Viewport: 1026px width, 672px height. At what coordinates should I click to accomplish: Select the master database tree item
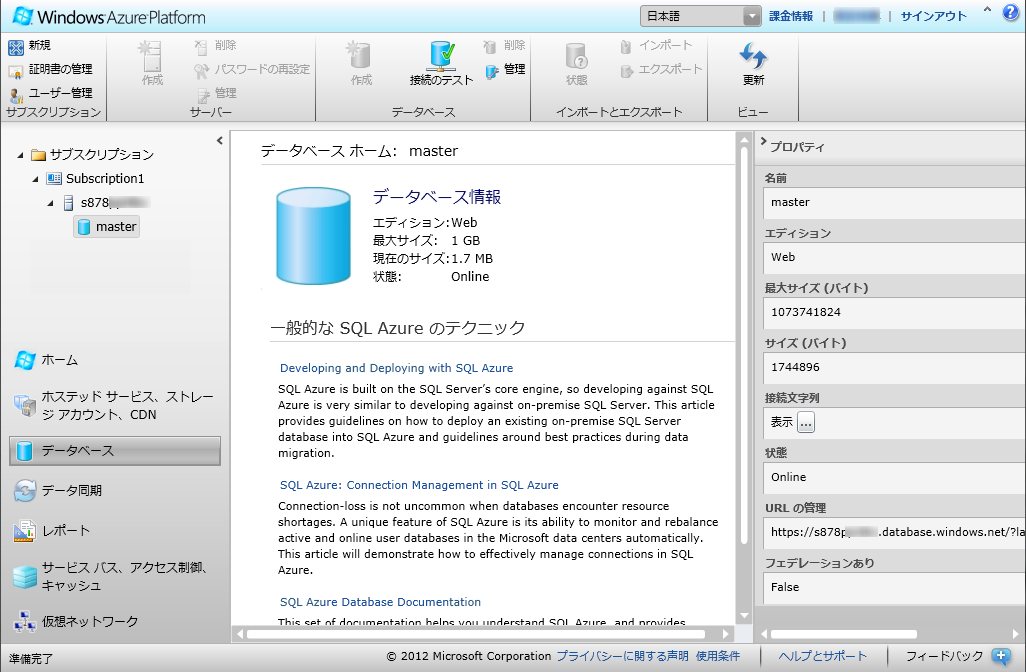pos(107,227)
